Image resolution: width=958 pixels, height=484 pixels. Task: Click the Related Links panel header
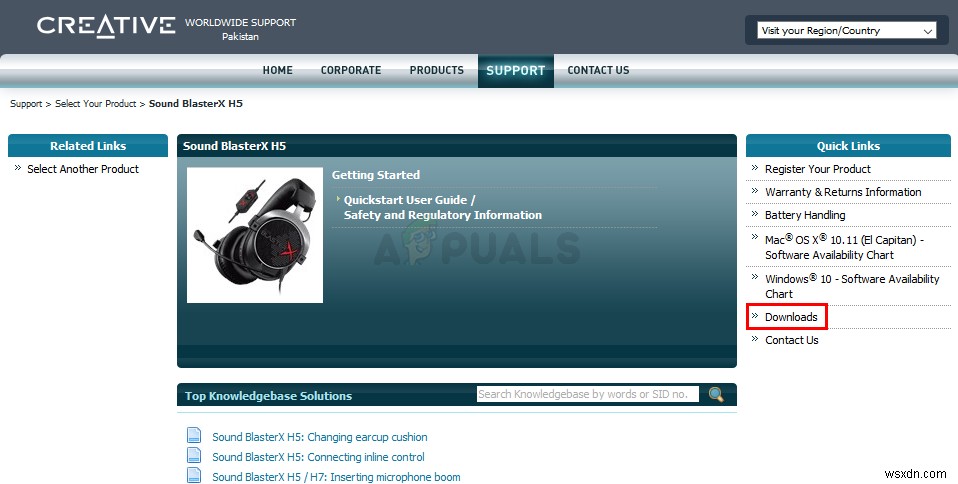(88, 146)
